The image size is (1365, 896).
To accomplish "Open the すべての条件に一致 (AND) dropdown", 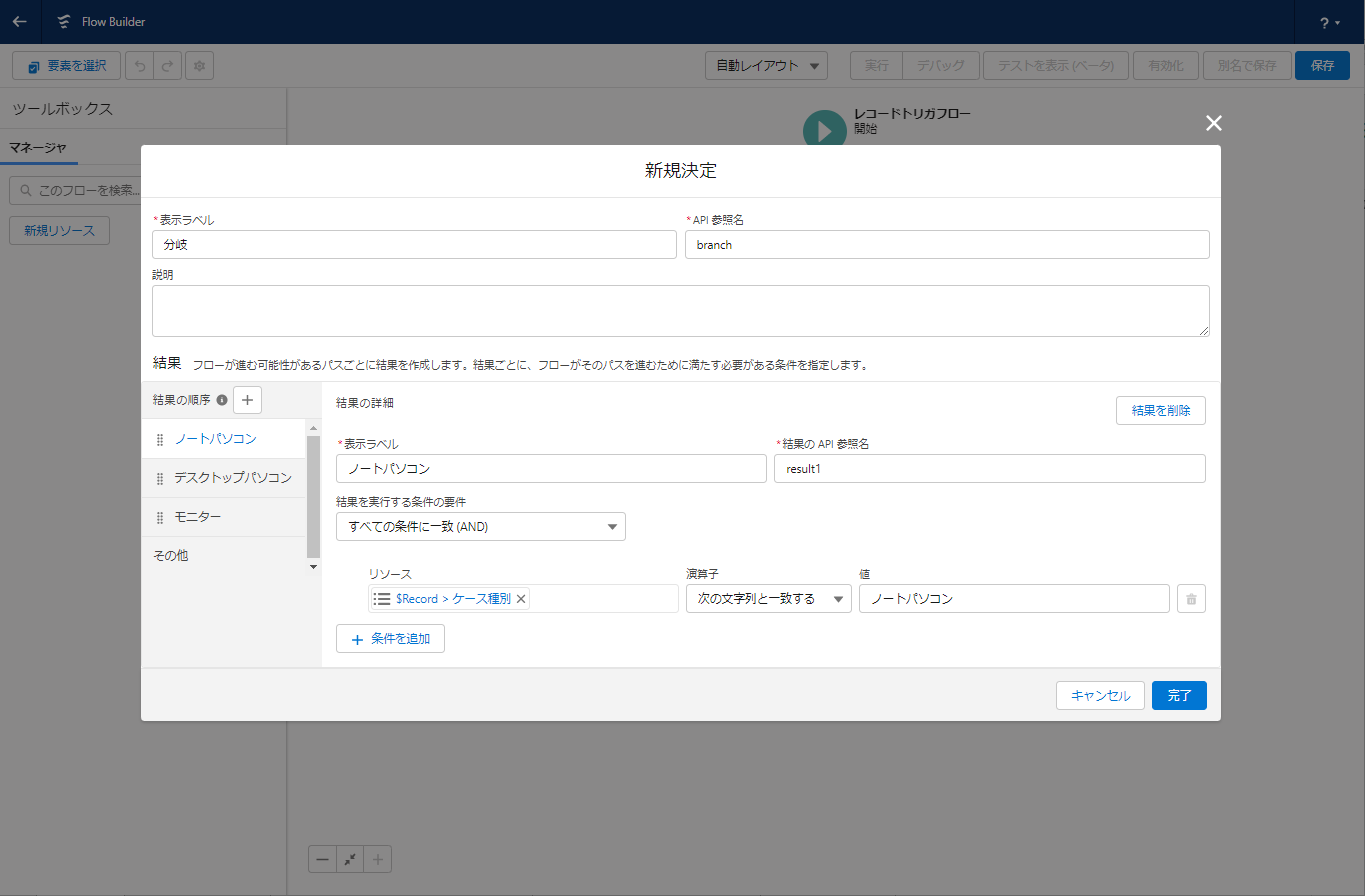I will [x=481, y=527].
